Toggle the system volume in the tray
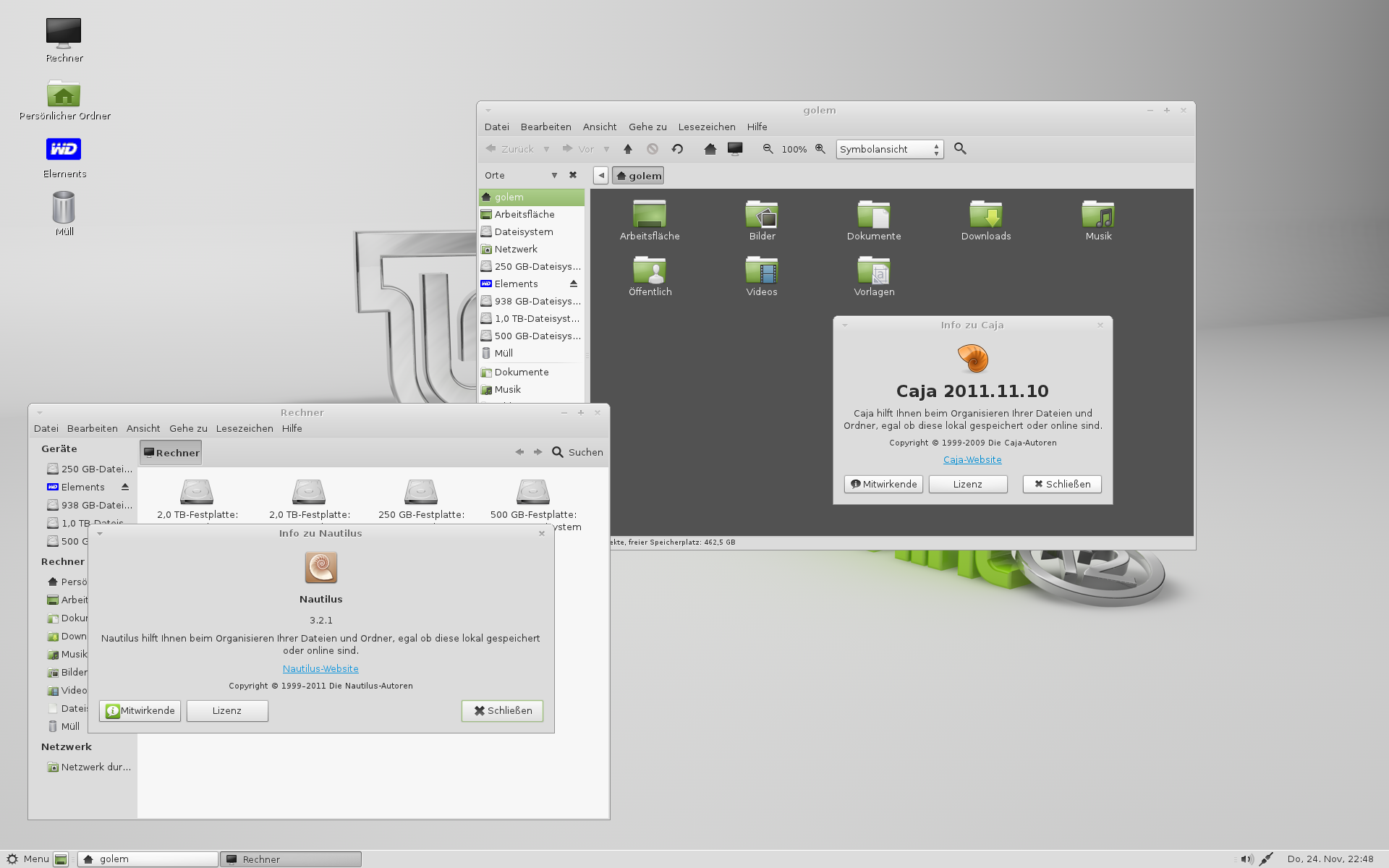This screenshot has height=868, width=1389. [1246, 859]
